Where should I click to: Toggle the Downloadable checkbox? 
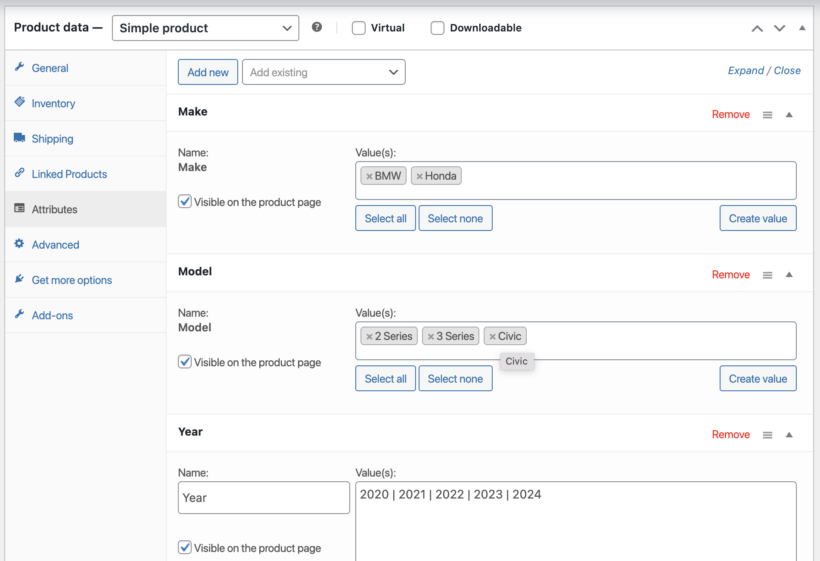437,28
